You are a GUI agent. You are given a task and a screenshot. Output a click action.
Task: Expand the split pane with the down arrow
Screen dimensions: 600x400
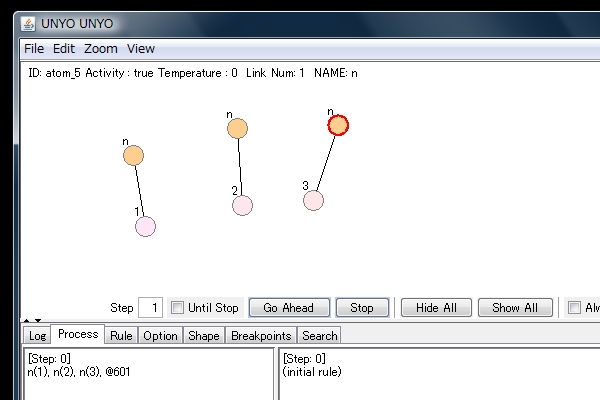(x=36, y=321)
